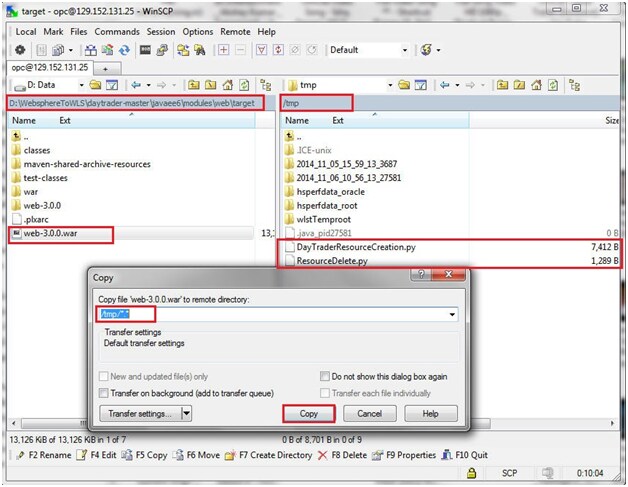Open the Terminal console icon
The image size is (628, 487).
[145, 50]
